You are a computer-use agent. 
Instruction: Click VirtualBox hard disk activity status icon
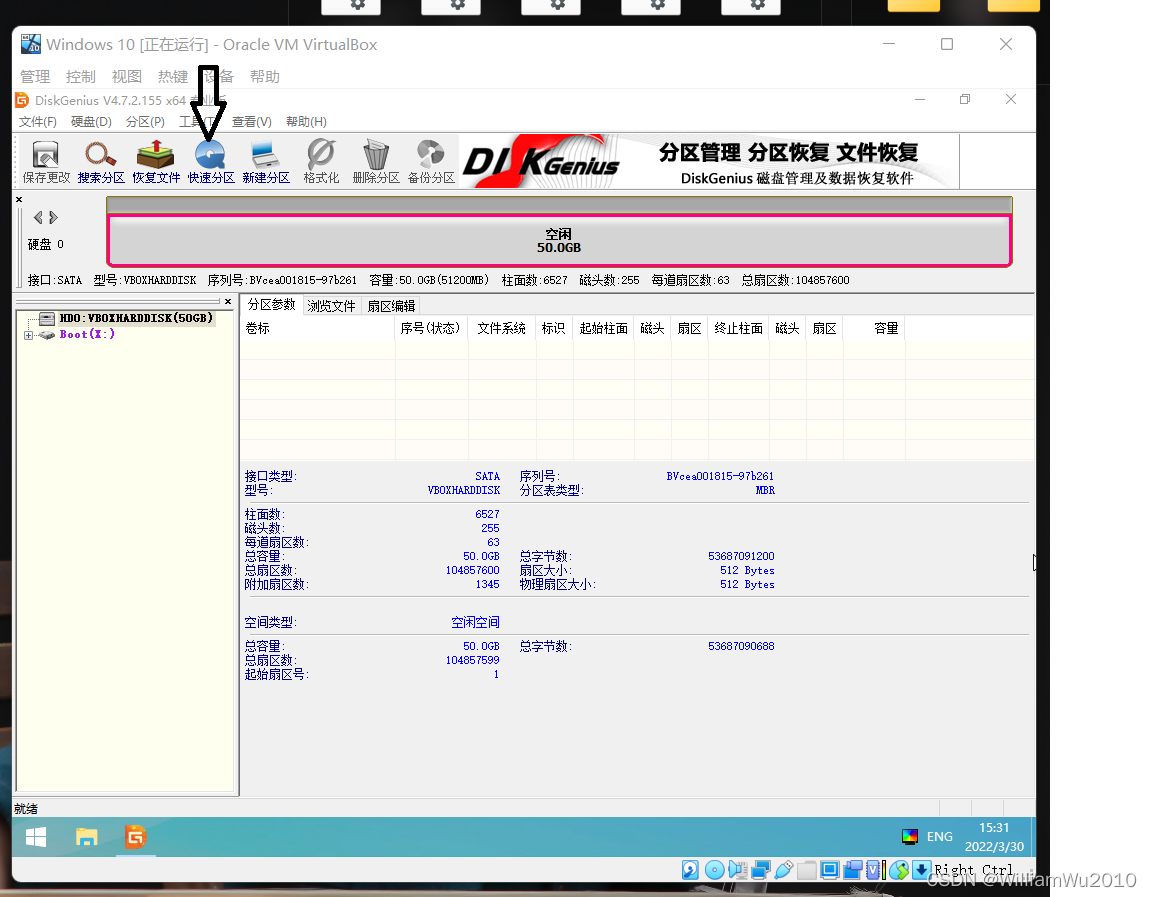(x=690, y=871)
